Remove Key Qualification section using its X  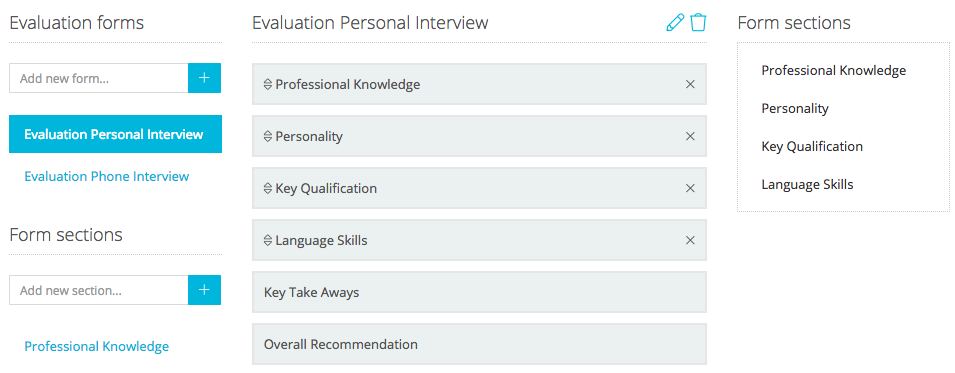pyautogui.click(x=690, y=188)
